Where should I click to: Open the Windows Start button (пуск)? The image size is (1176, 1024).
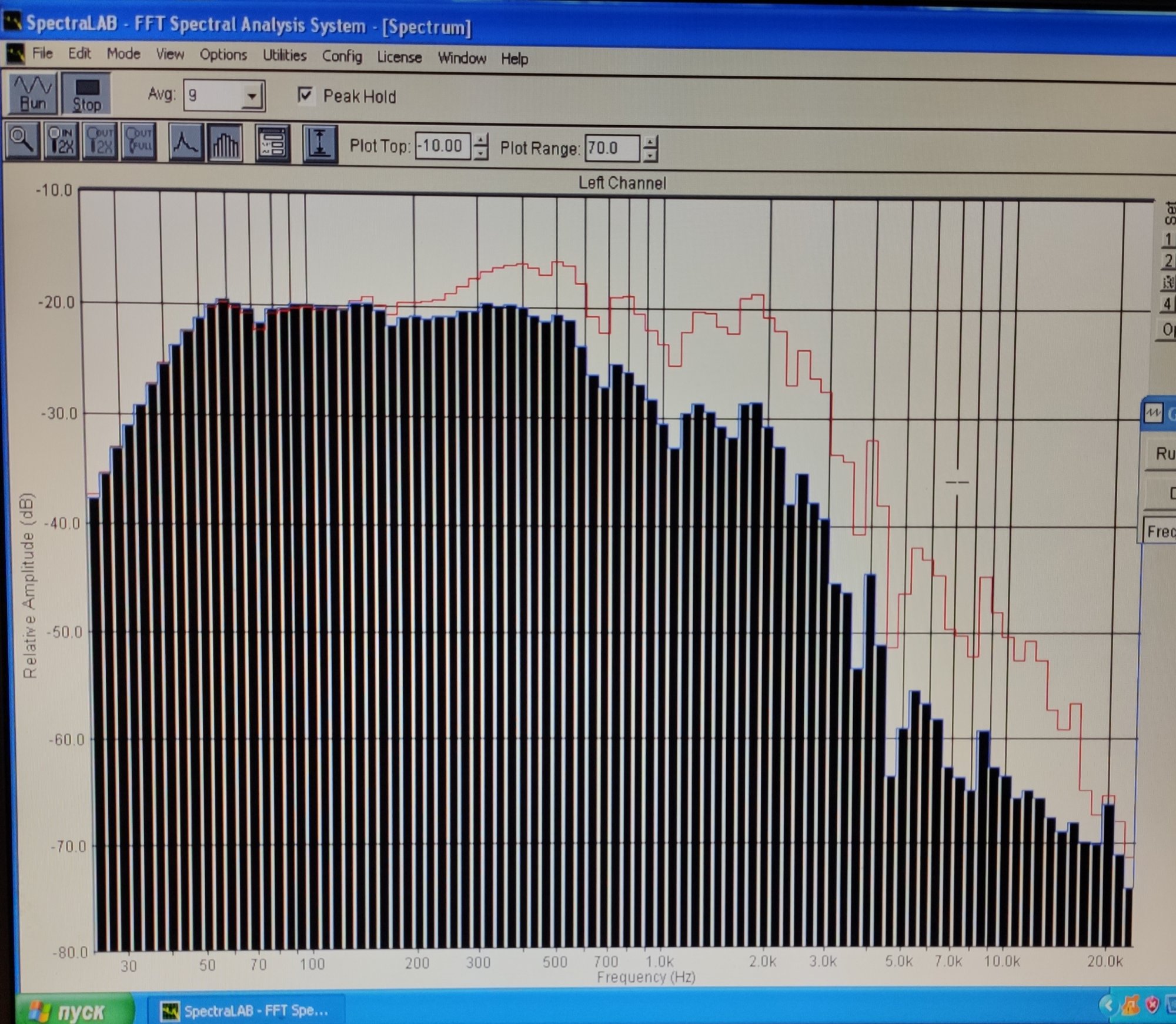click(75, 1010)
